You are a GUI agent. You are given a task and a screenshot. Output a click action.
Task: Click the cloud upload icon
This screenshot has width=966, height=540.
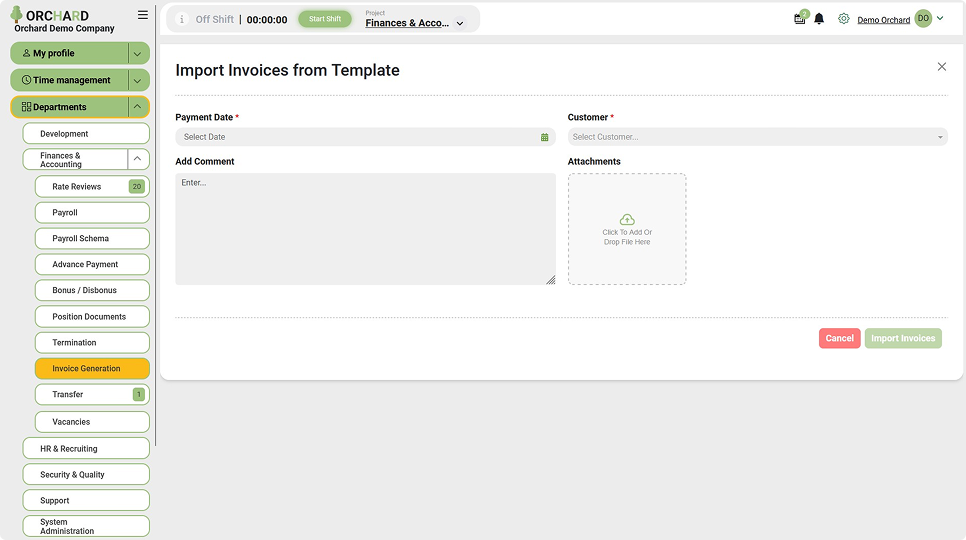click(x=627, y=220)
